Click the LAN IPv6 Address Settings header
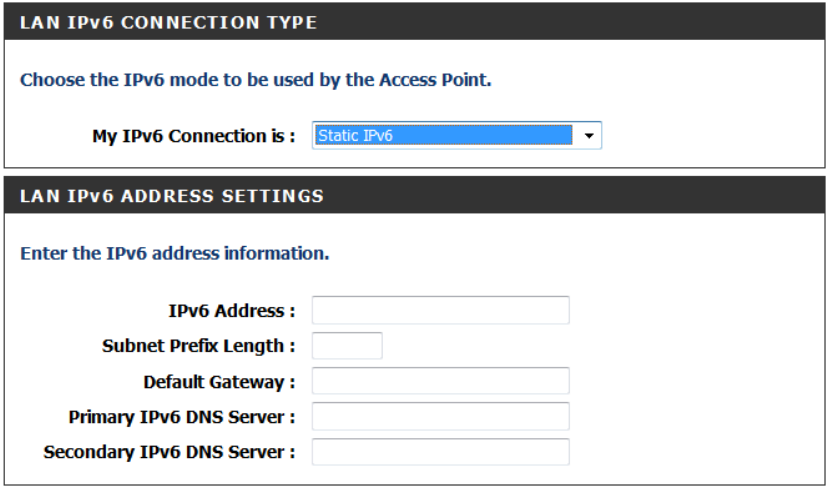 pyautogui.click(x=171, y=196)
